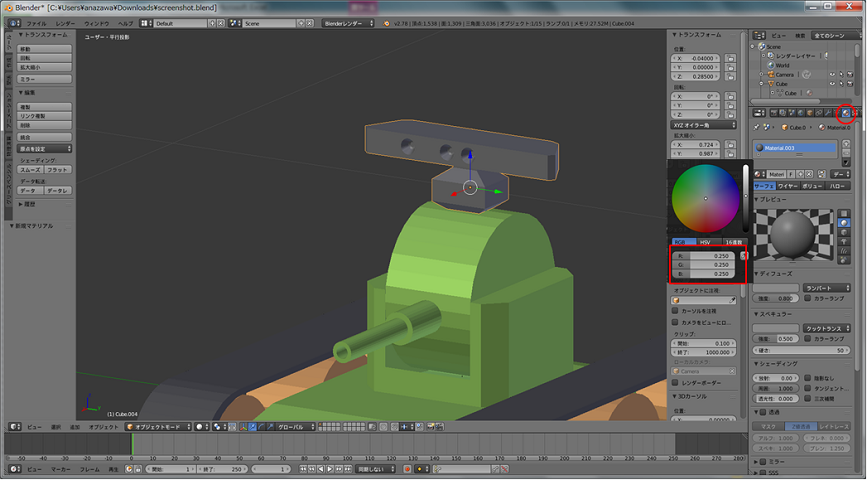Viewport: 867px width, 480px height.
Task: Click the スムーズ shading button
Action: 30,169
